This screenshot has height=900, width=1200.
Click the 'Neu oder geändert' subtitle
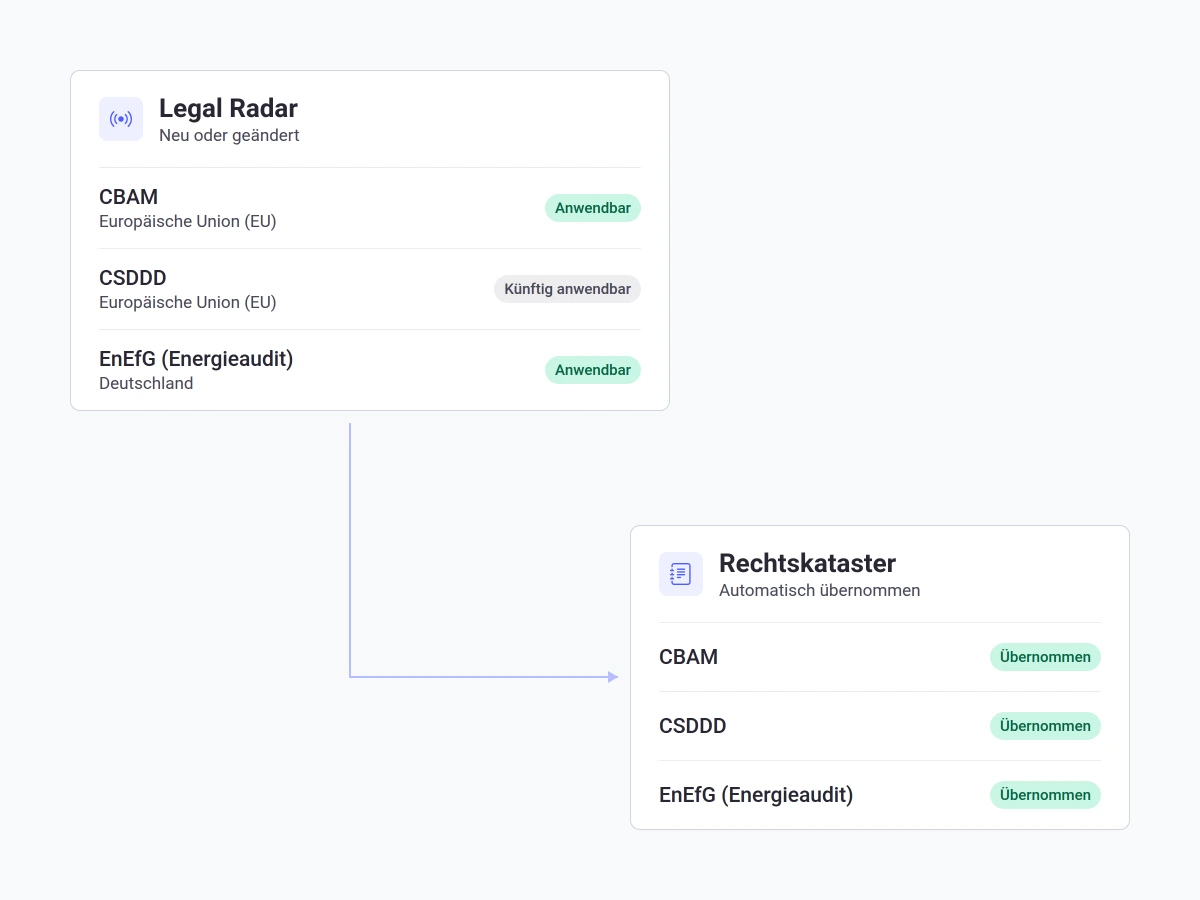[x=229, y=135]
